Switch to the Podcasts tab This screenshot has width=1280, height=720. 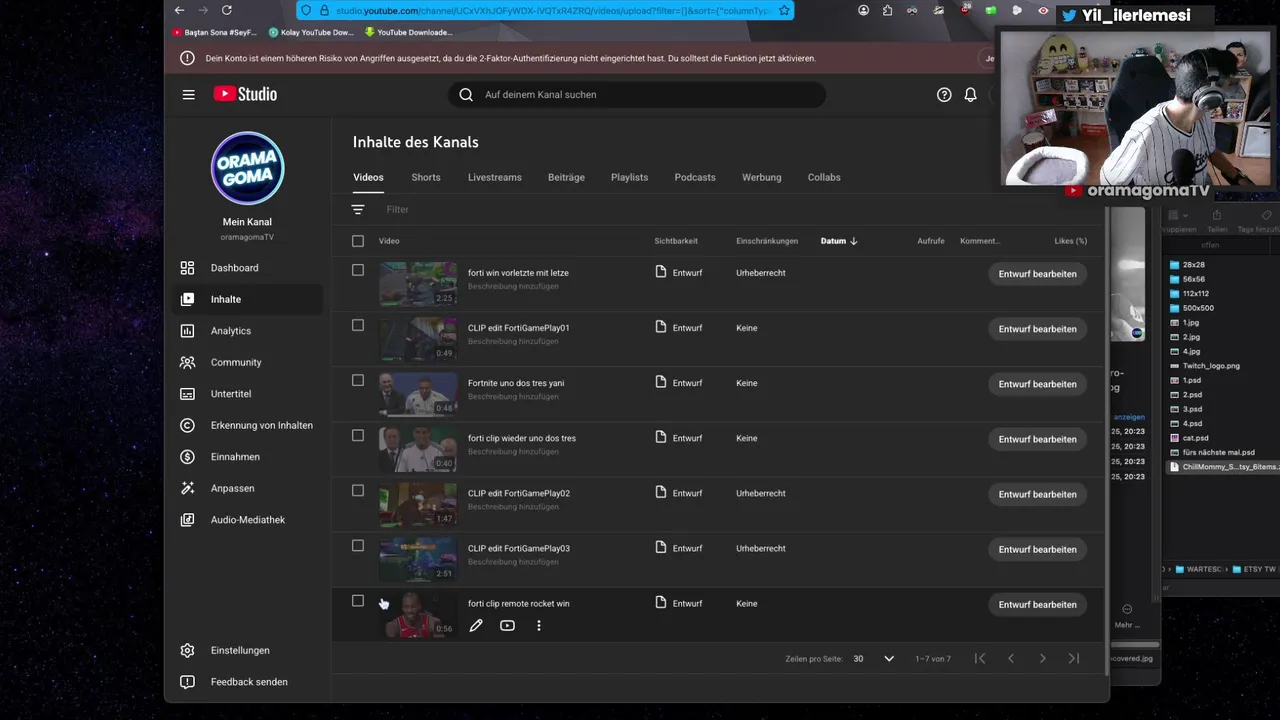click(695, 177)
